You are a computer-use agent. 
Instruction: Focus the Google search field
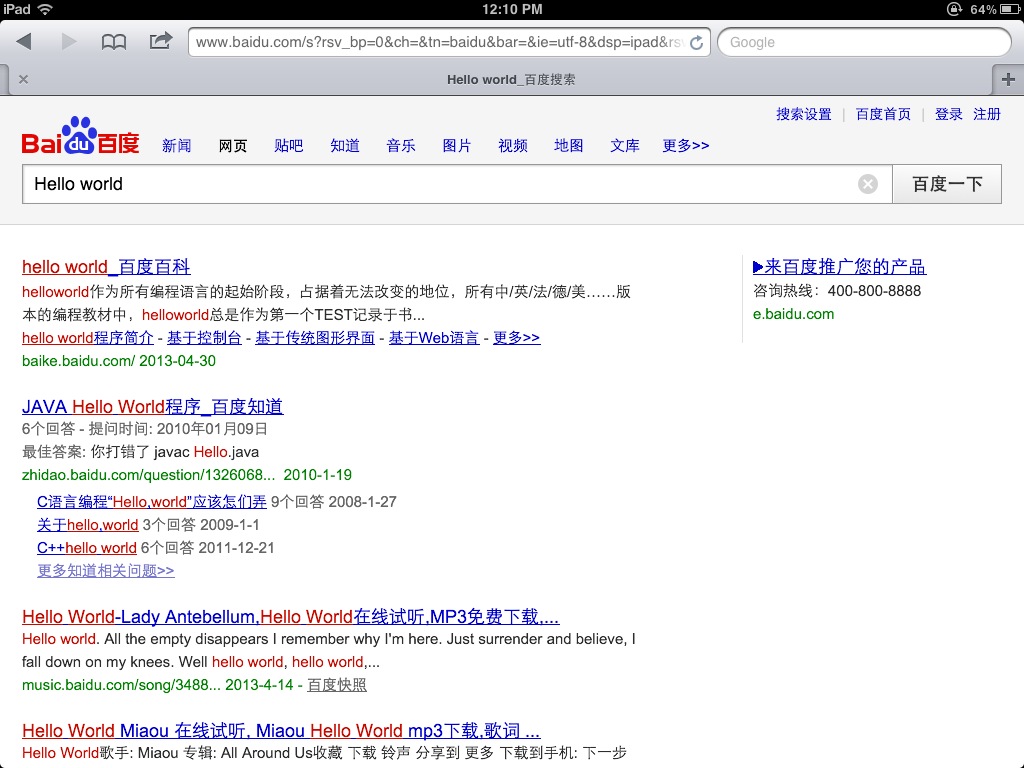(864, 42)
